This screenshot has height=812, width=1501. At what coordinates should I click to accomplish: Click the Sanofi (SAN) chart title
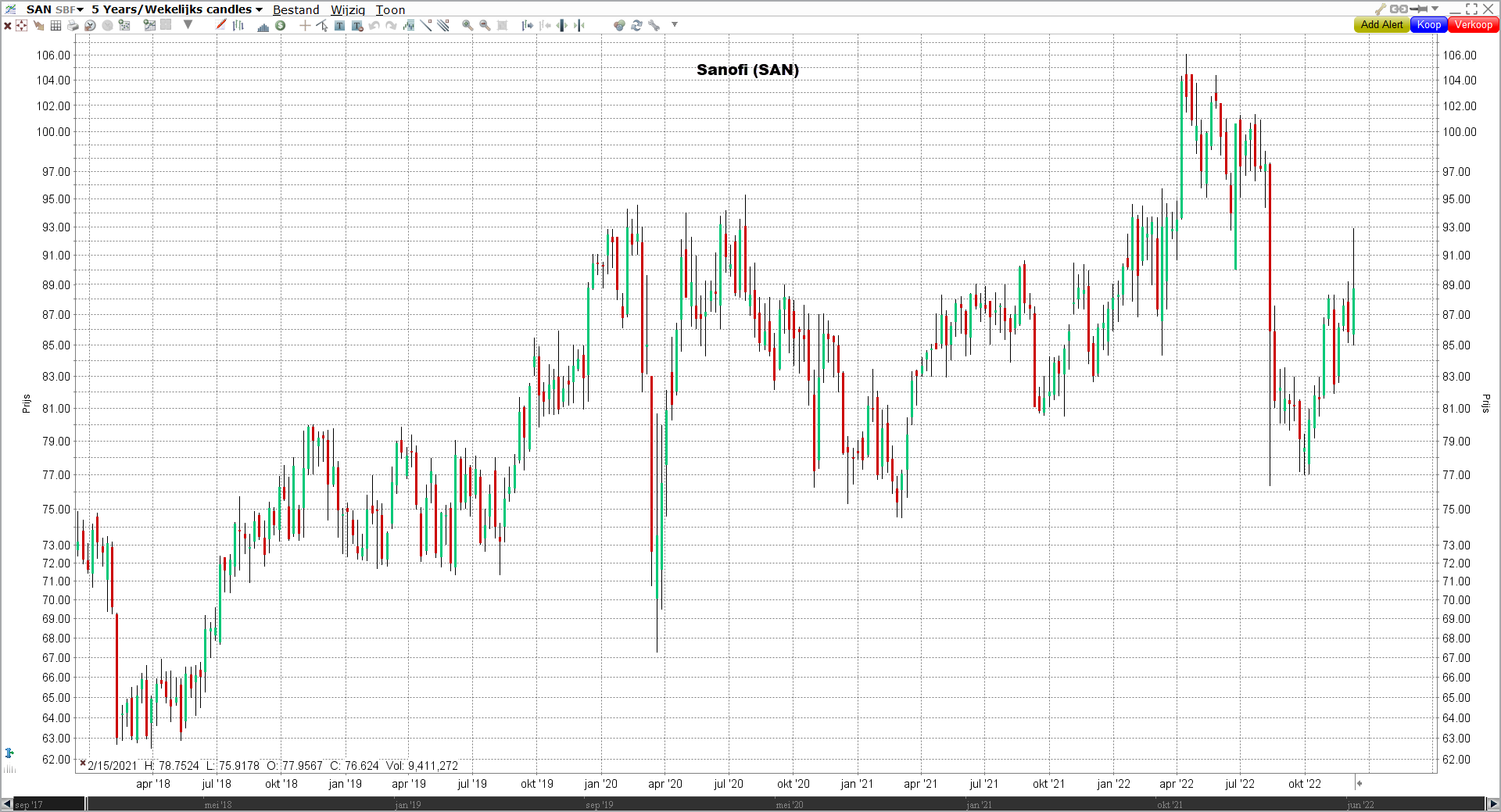click(747, 70)
